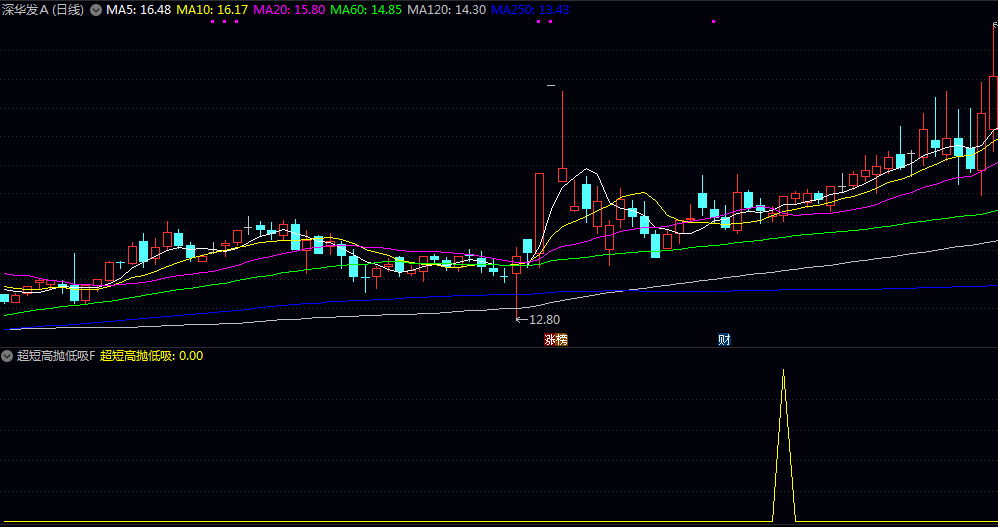
Task: Select the magenta MA20: 15.80 label
Action: tap(289, 10)
